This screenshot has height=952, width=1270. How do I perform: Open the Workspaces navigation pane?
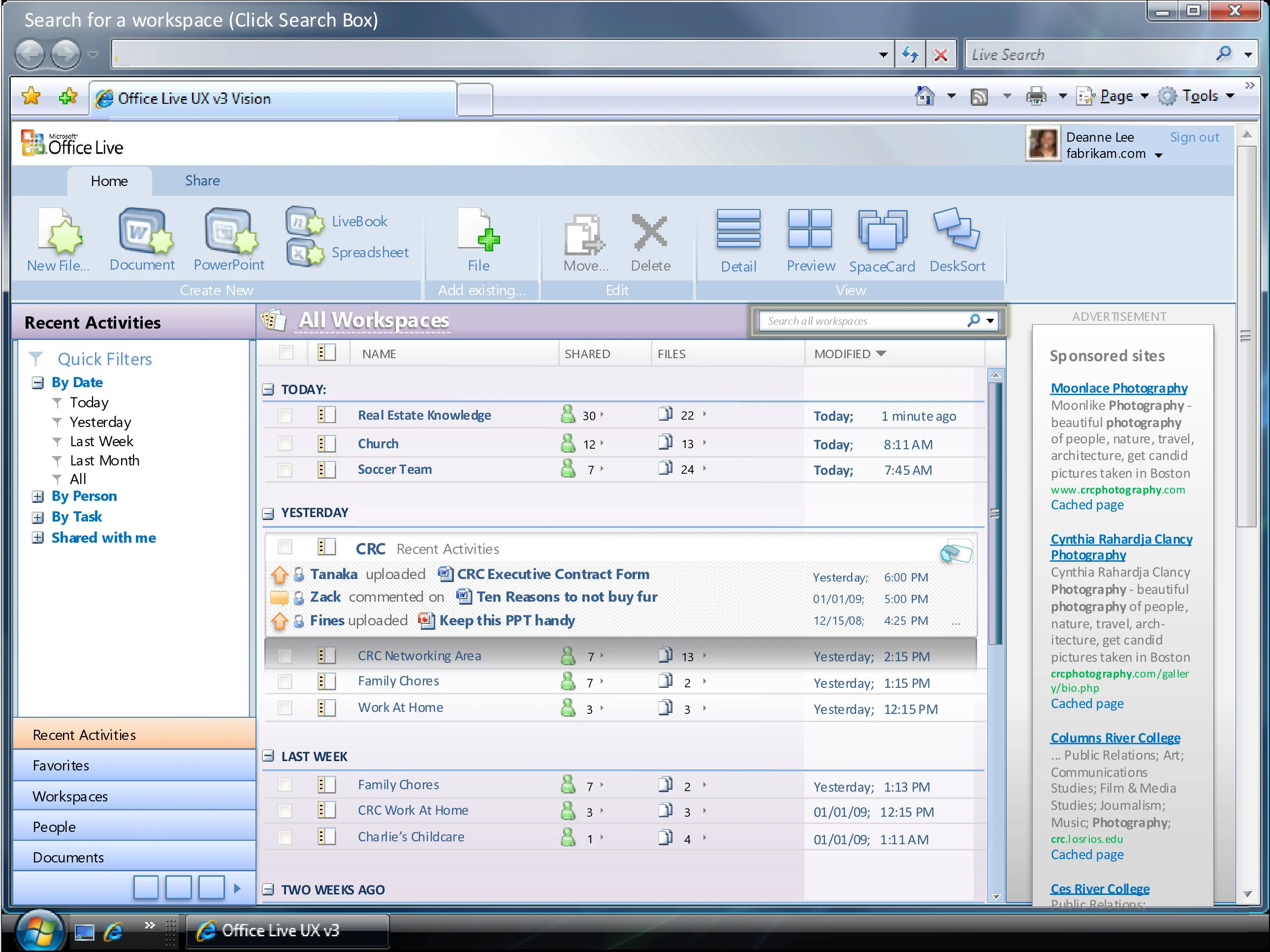[x=134, y=797]
